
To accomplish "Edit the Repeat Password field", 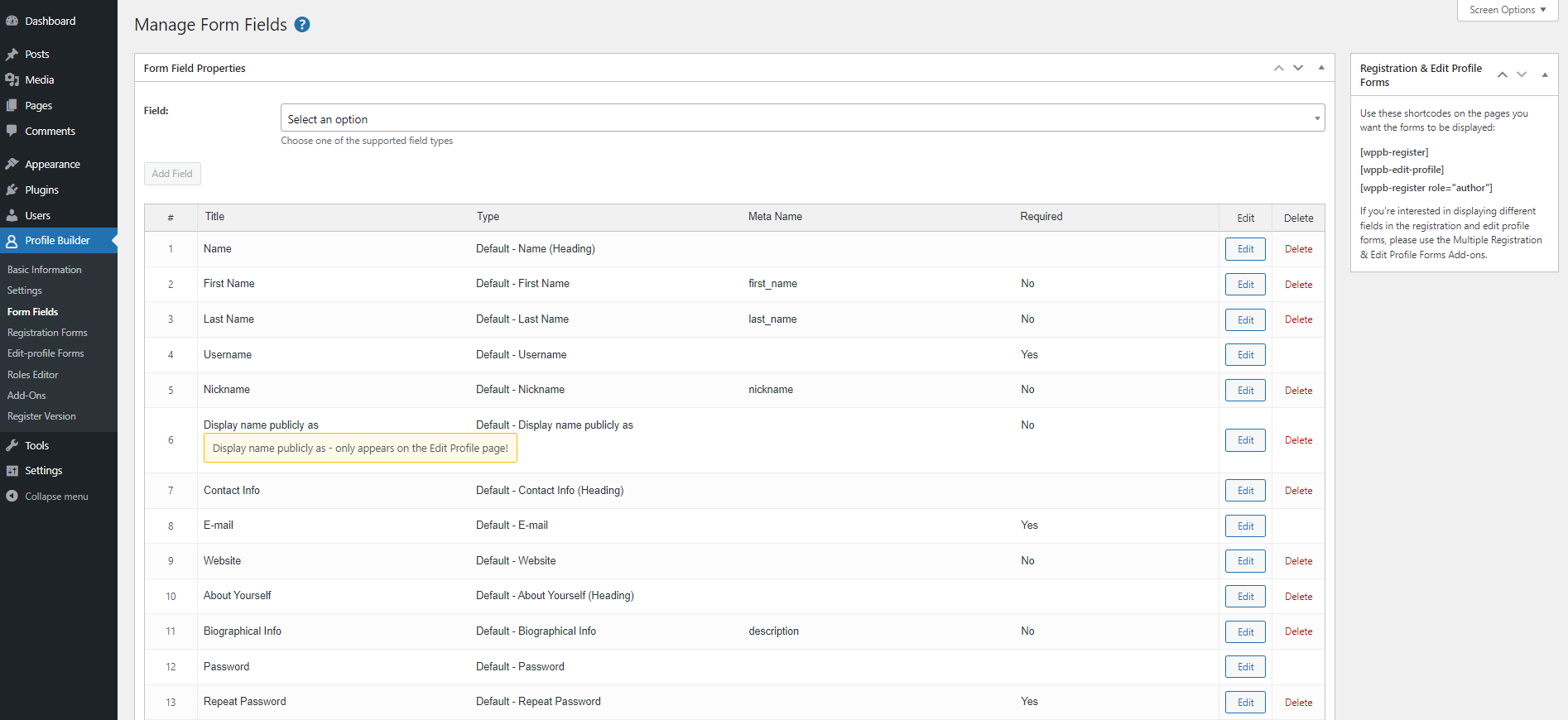I will tap(1245, 703).
